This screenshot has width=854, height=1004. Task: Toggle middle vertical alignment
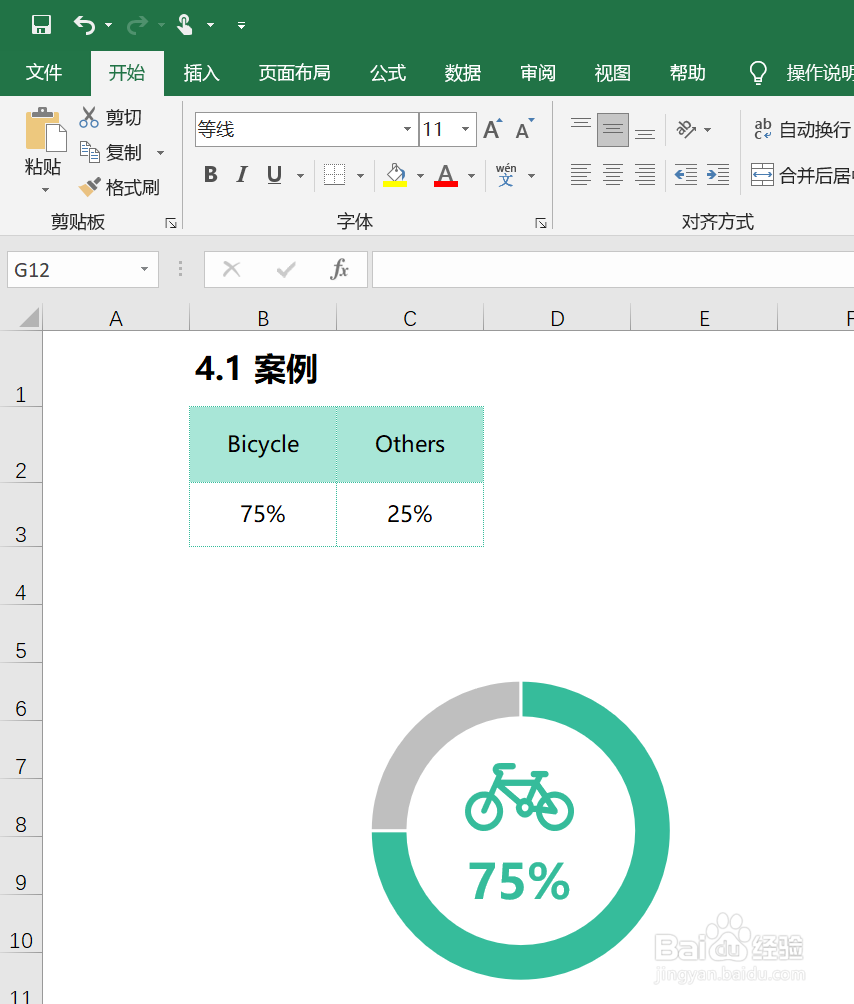(613, 130)
